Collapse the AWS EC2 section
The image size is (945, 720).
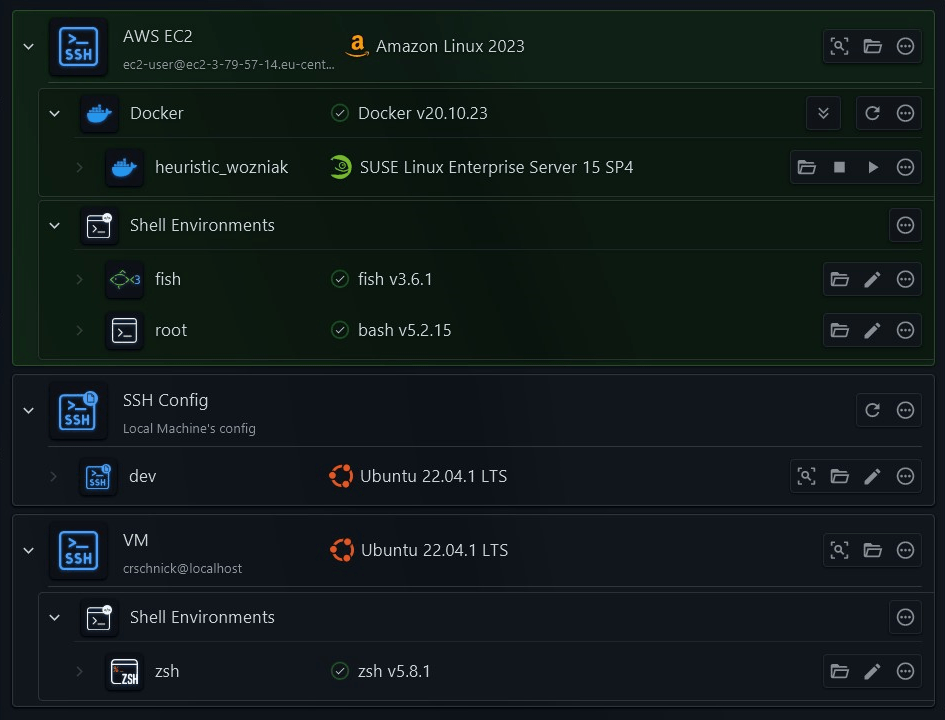[28, 46]
